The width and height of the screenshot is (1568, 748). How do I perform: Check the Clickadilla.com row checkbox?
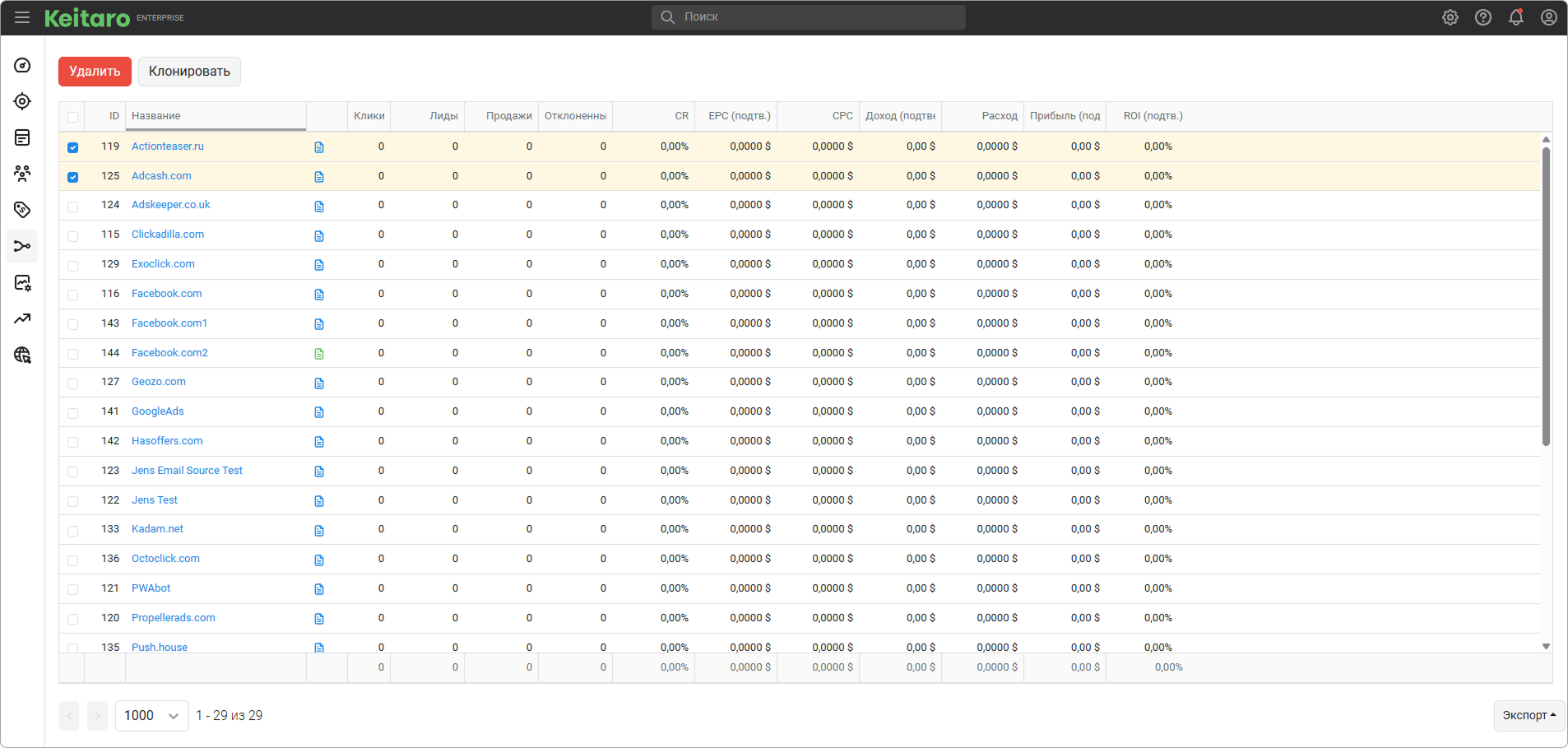pos(72,236)
